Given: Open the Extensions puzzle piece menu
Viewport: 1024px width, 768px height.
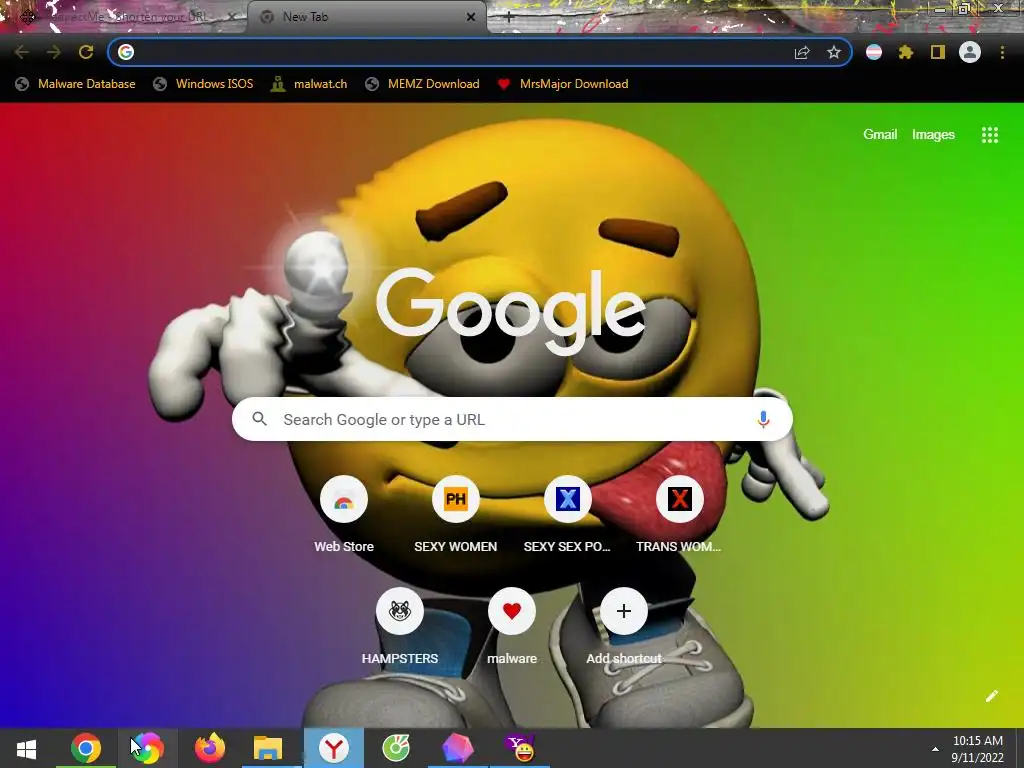Looking at the screenshot, I should coord(906,52).
